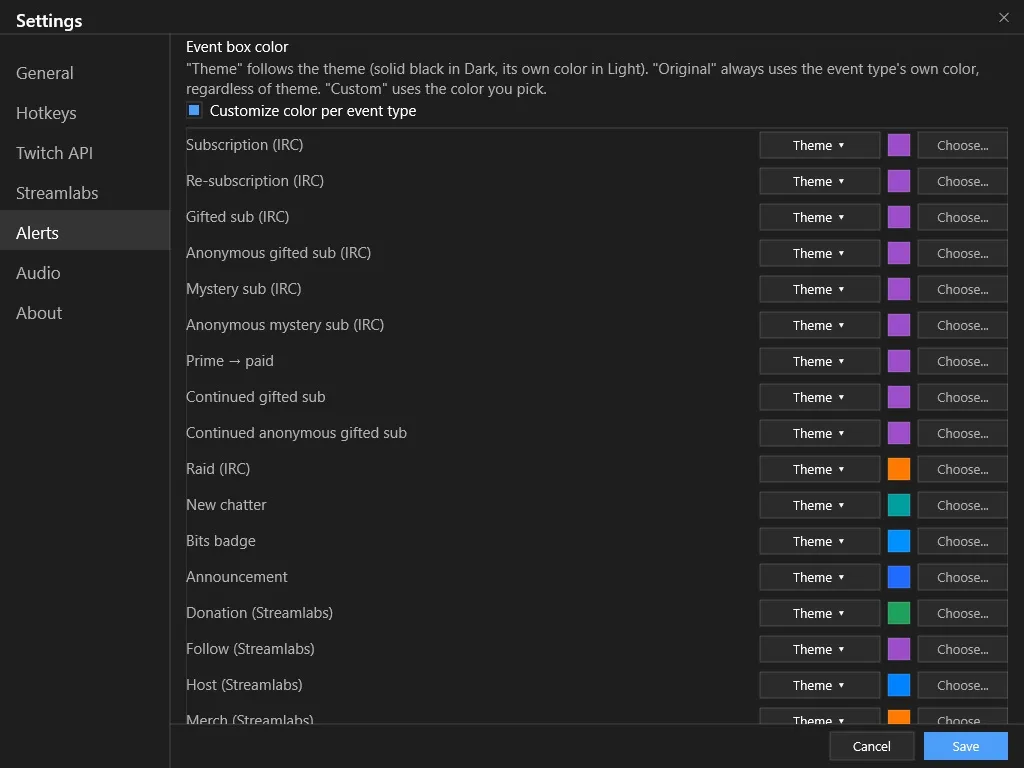The image size is (1024, 768).
Task: Open Theme dropdown for Donation (Streamlabs)
Action: coord(819,613)
